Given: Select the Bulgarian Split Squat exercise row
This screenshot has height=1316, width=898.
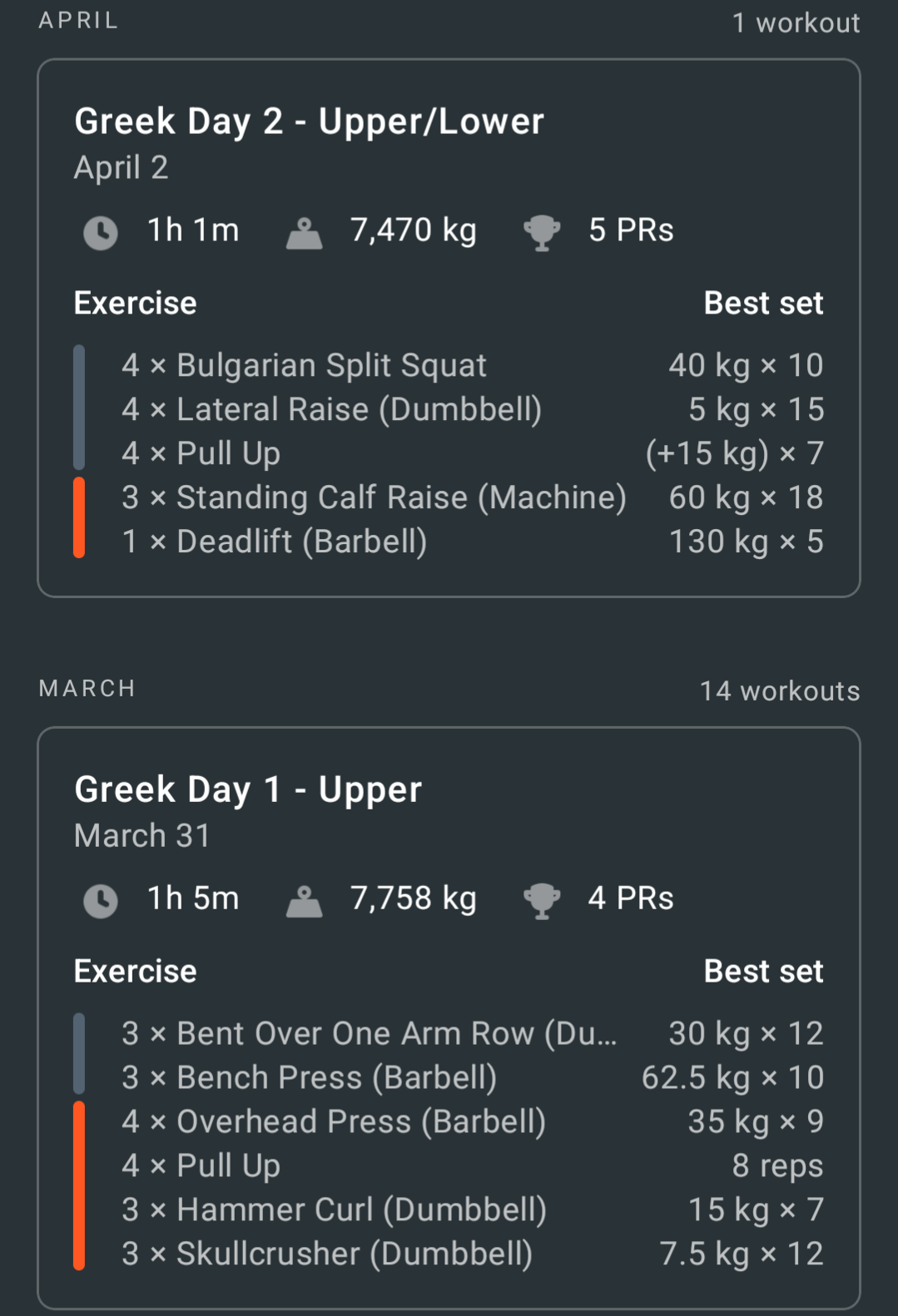Looking at the screenshot, I should click(449, 365).
